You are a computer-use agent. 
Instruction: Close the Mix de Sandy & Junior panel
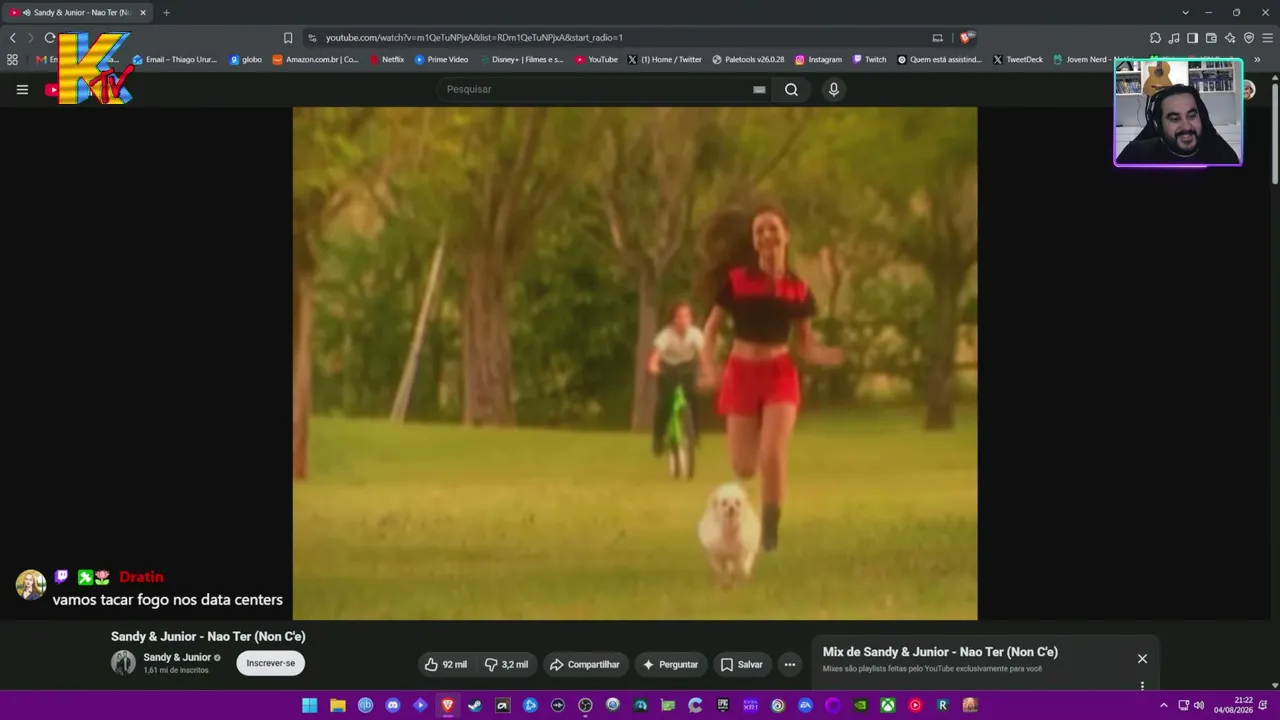pyautogui.click(x=1142, y=658)
